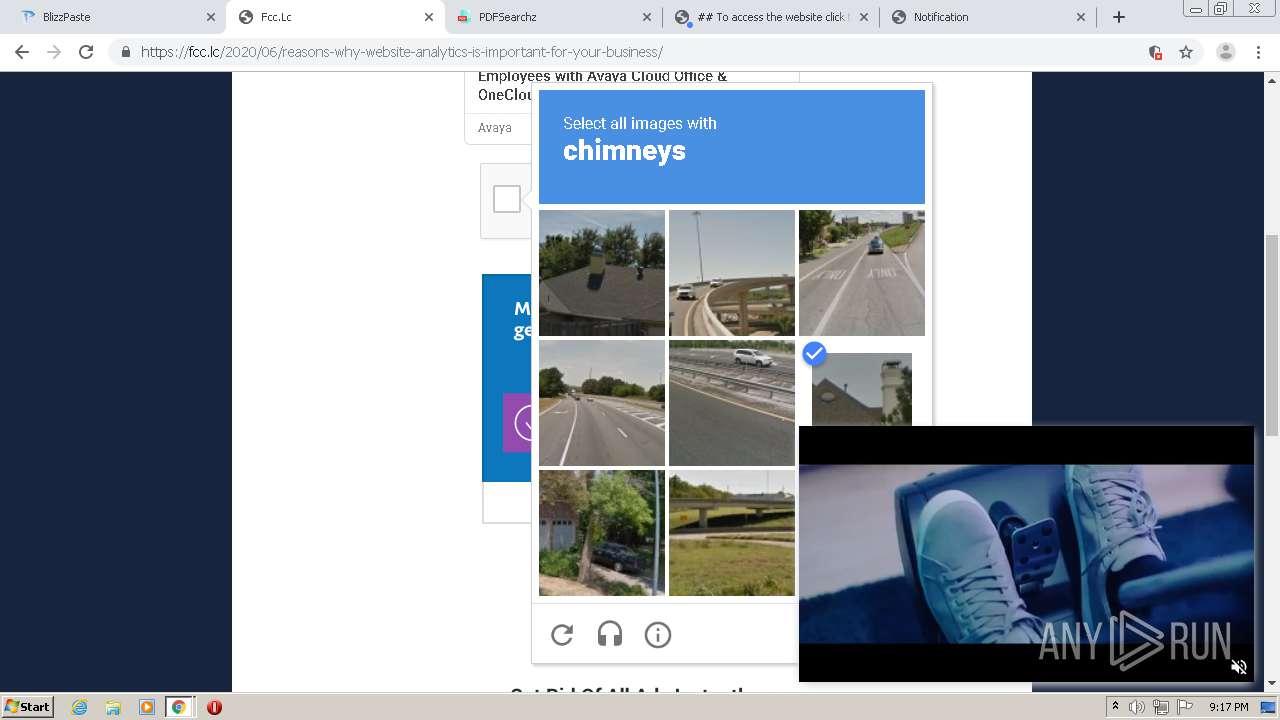
Task: Open captcha help info icon
Action: [x=658, y=634]
